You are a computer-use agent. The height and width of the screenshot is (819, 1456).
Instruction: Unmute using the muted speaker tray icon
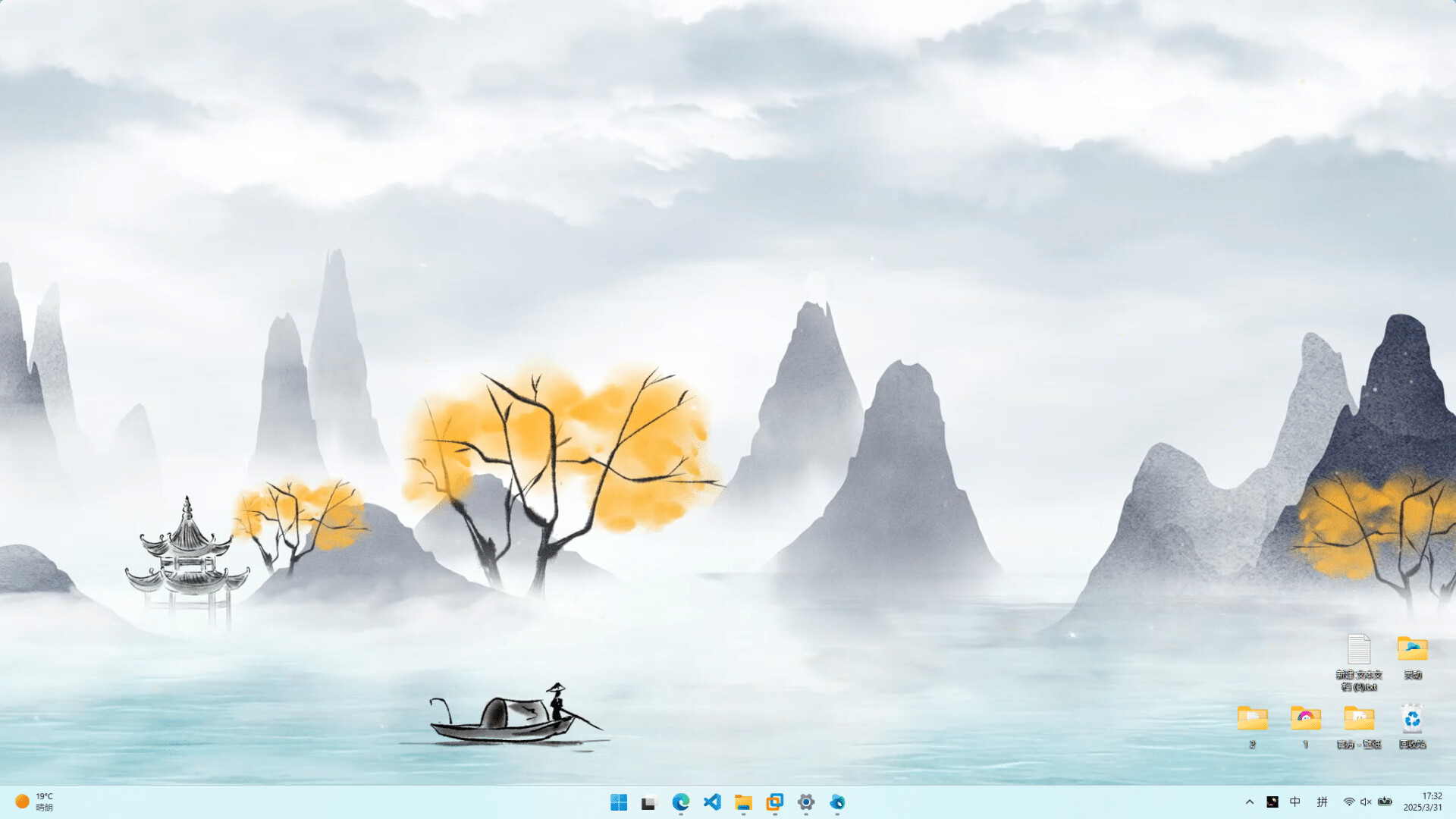click(1366, 802)
